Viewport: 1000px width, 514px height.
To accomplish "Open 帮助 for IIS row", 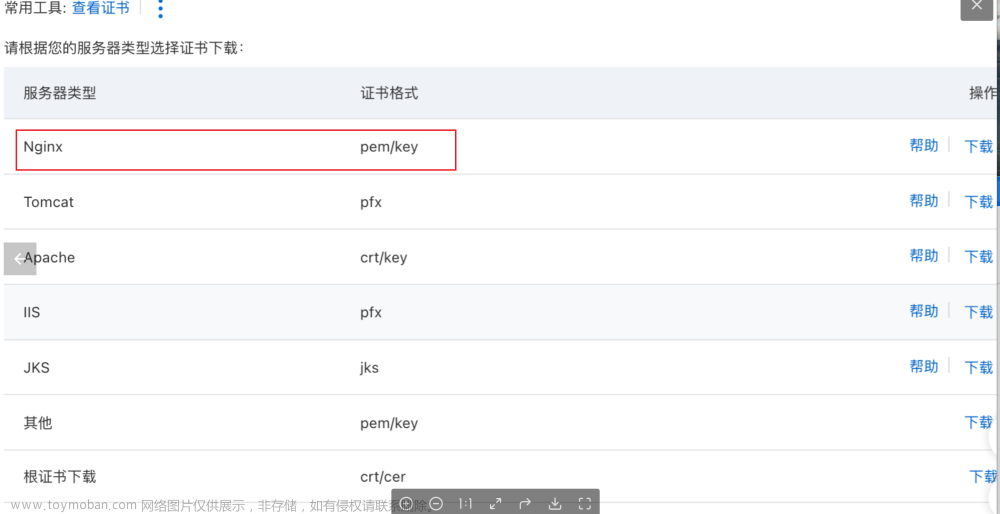I will click(x=923, y=311).
